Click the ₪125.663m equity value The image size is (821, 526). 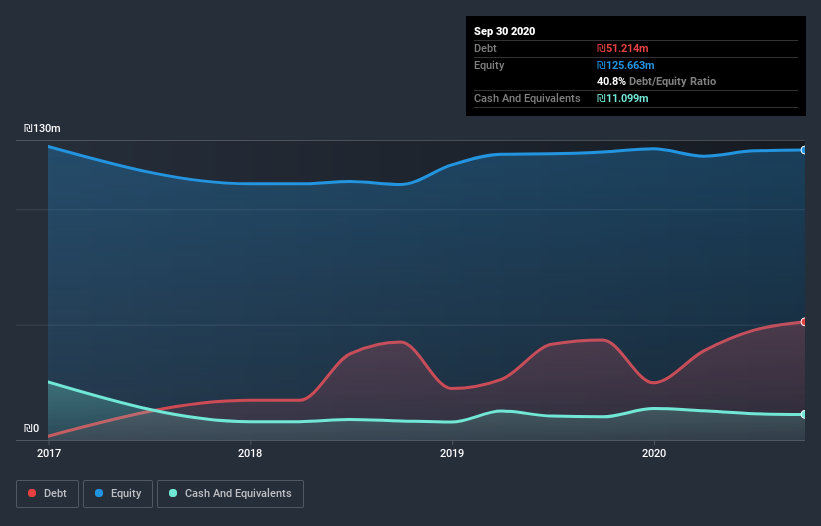(x=626, y=65)
